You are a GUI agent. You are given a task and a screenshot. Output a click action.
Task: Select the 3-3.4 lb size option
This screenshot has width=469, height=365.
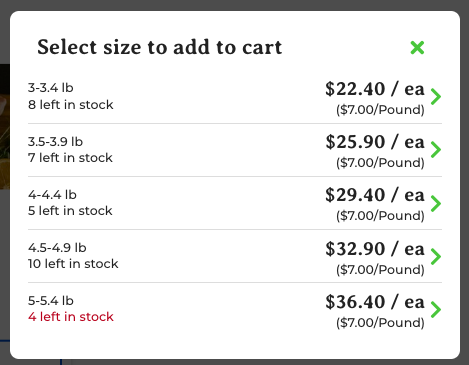235,97
